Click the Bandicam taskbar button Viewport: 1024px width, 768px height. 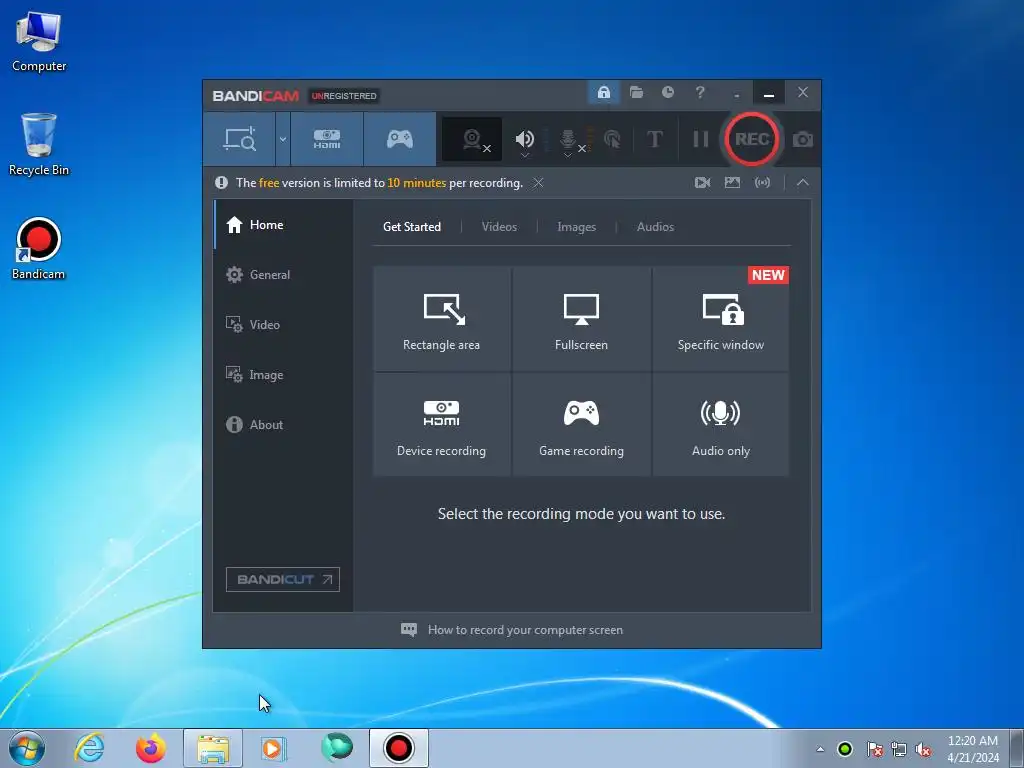click(x=398, y=748)
